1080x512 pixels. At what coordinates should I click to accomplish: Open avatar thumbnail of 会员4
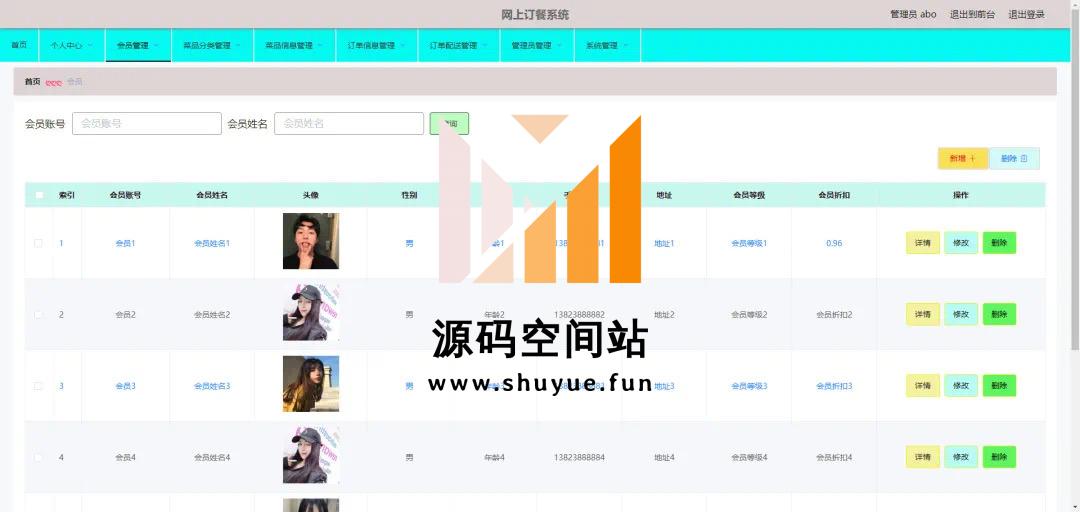click(x=311, y=455)
